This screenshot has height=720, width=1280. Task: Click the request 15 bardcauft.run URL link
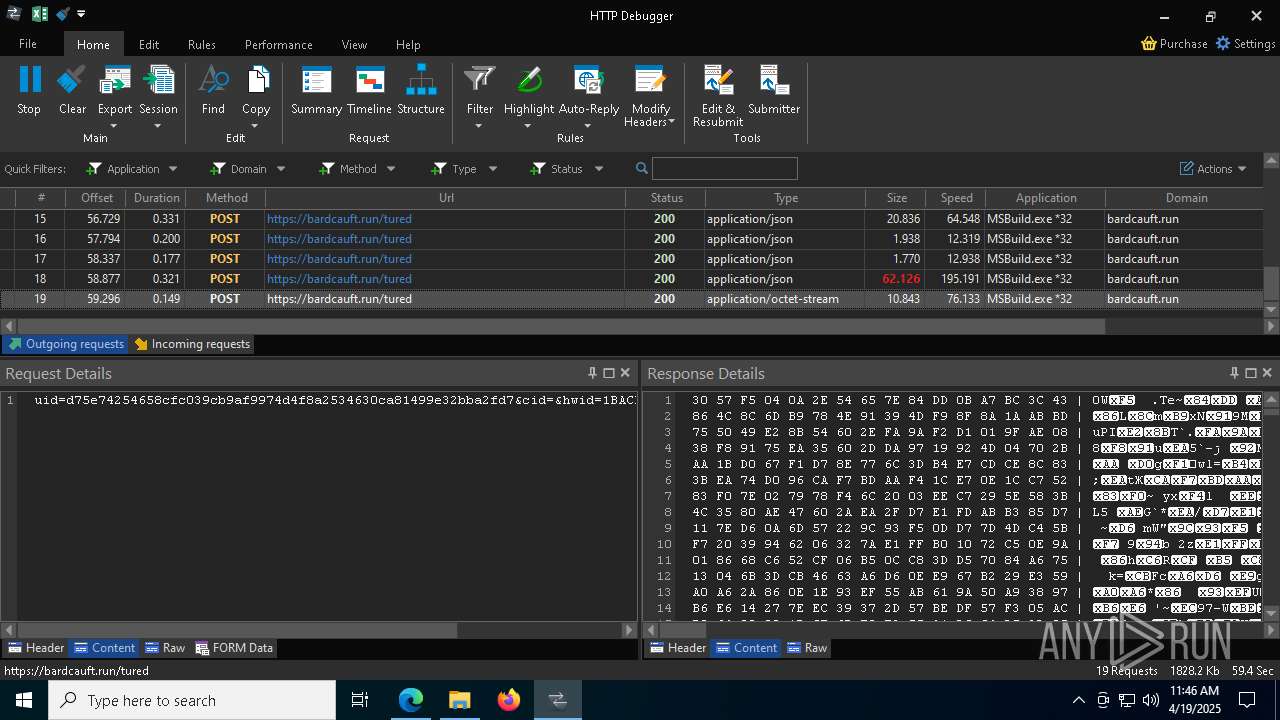[339, 219]
